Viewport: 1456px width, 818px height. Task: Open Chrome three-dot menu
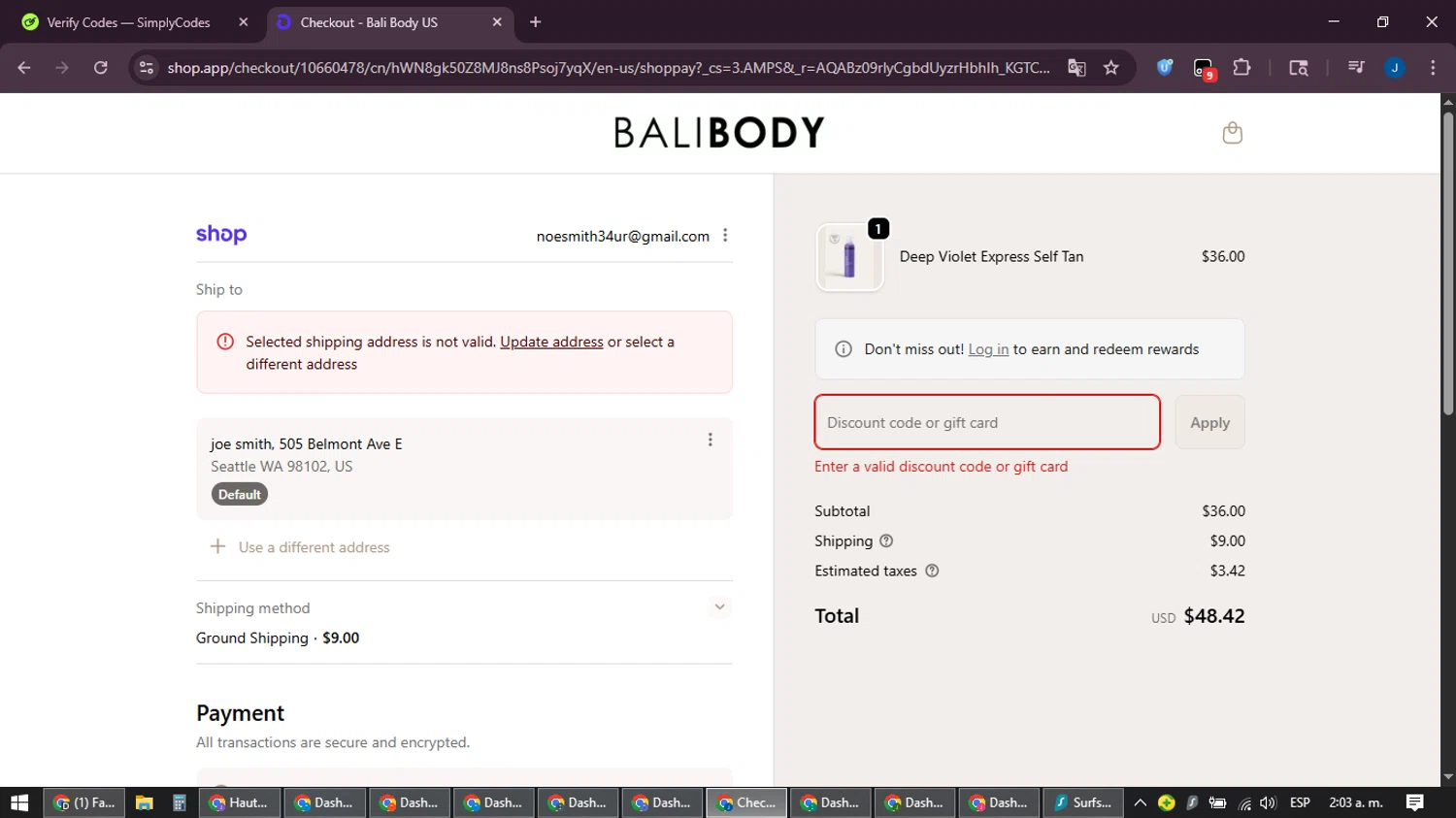(x=1433, y=68)
